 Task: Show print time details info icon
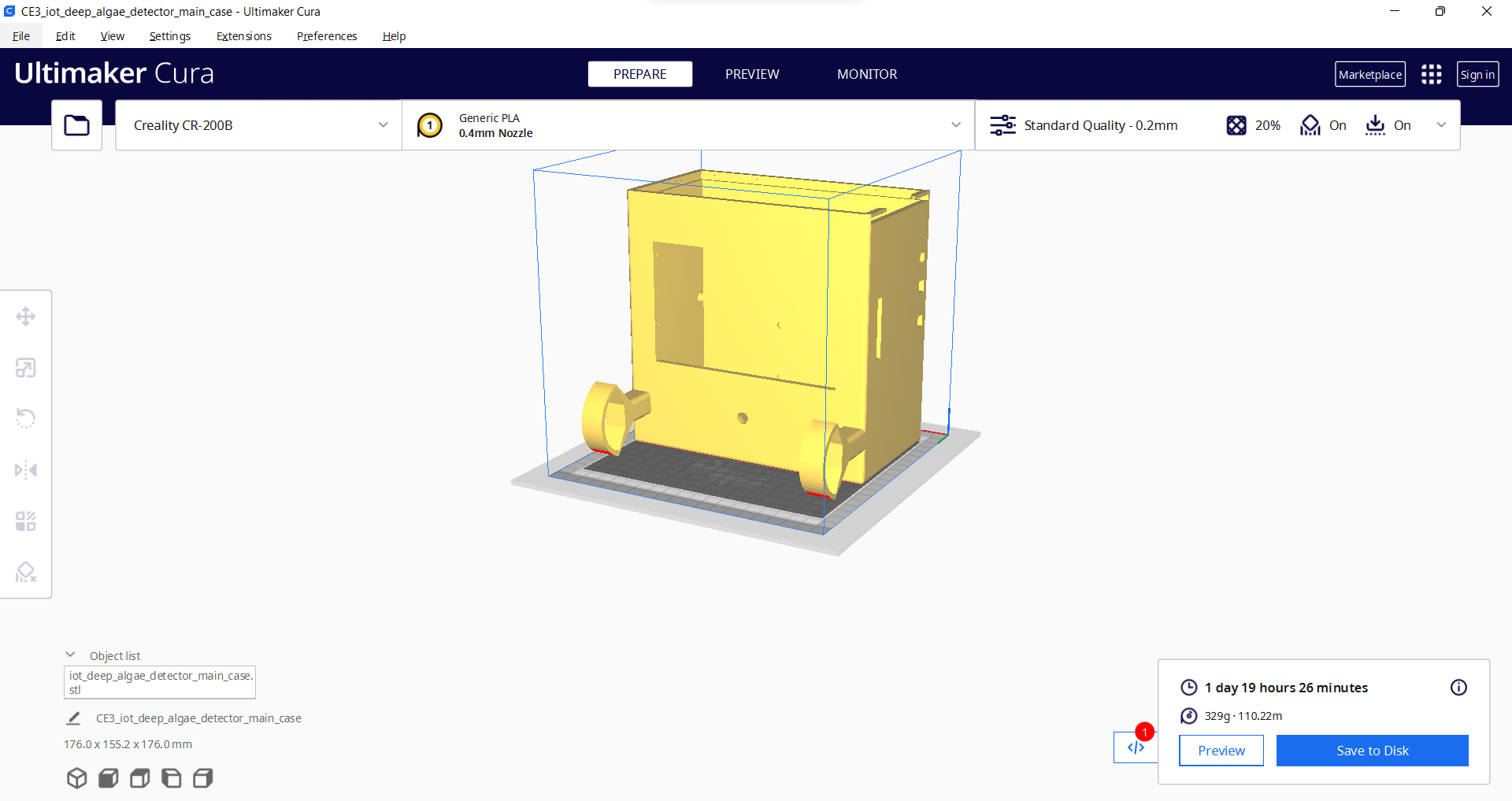tap(1459, 688)
